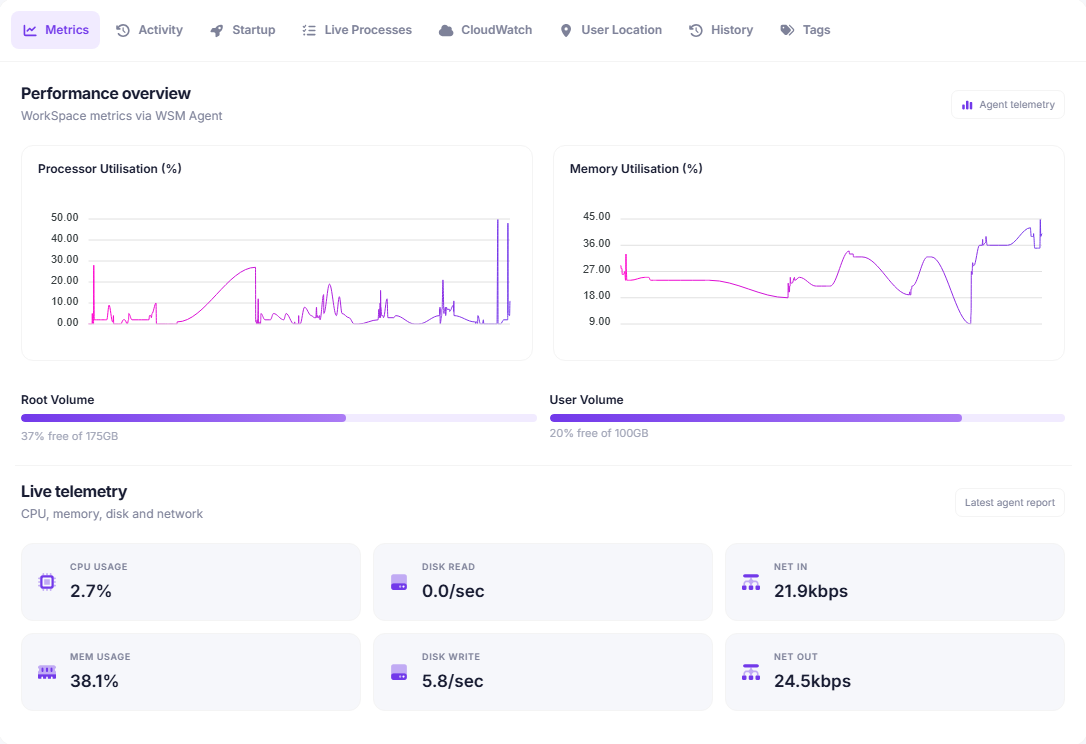Click the Activity clock-rewind icon
The height and width of the screenshot is (744, 1086).
click(x=123, y=30)
